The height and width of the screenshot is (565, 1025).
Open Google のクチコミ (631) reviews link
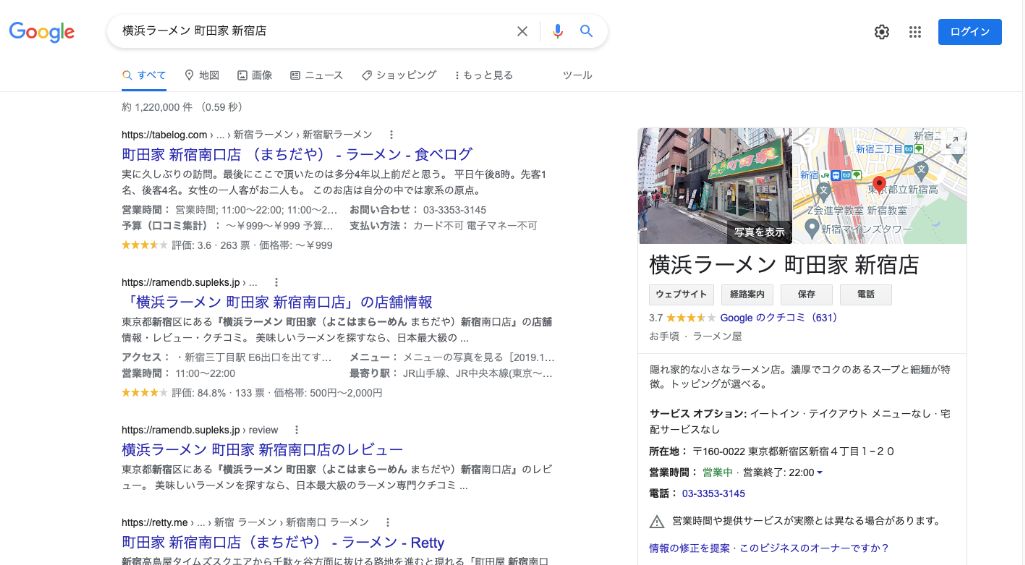point(779,318)
